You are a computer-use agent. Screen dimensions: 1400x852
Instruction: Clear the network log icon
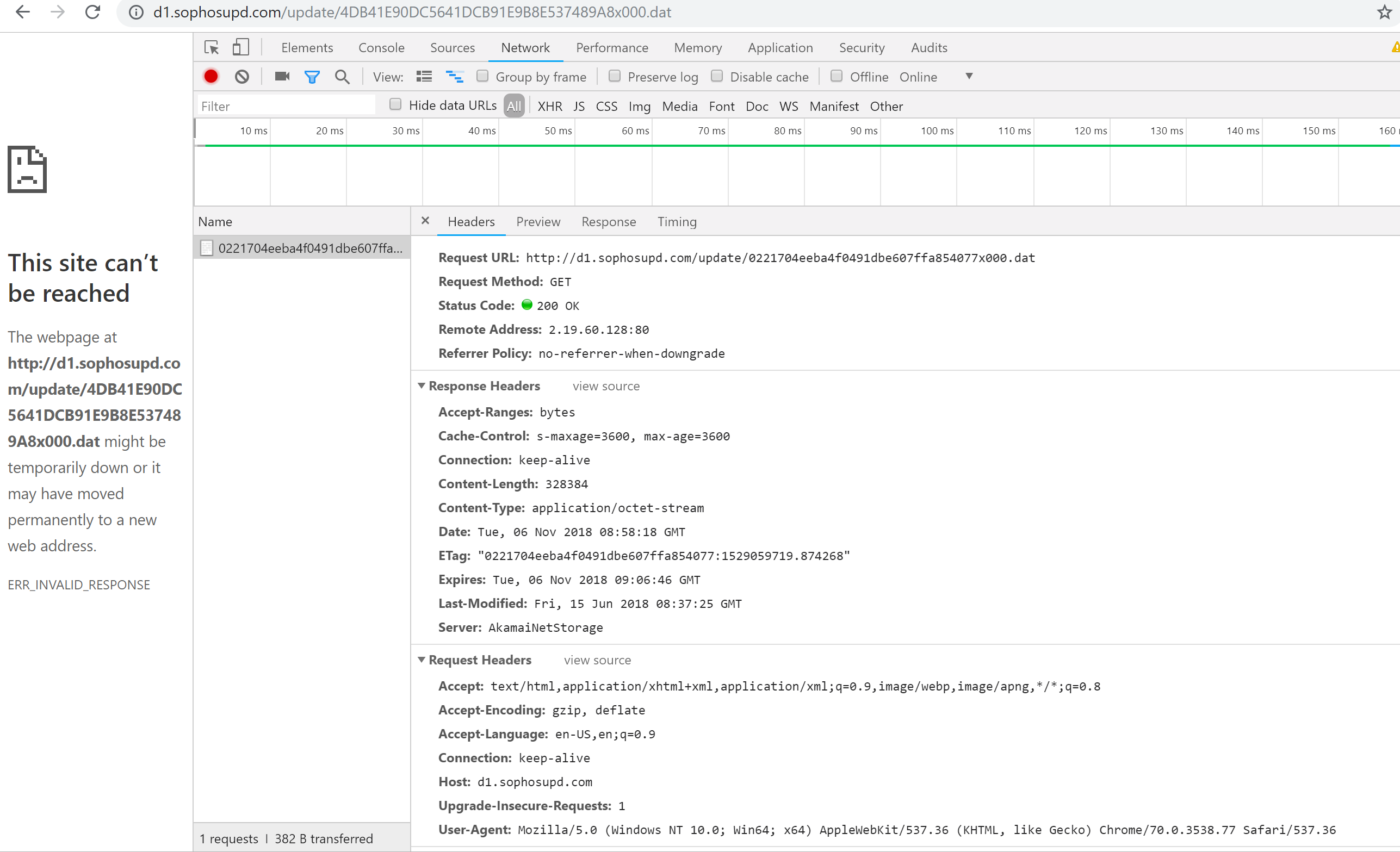(242, 77)
